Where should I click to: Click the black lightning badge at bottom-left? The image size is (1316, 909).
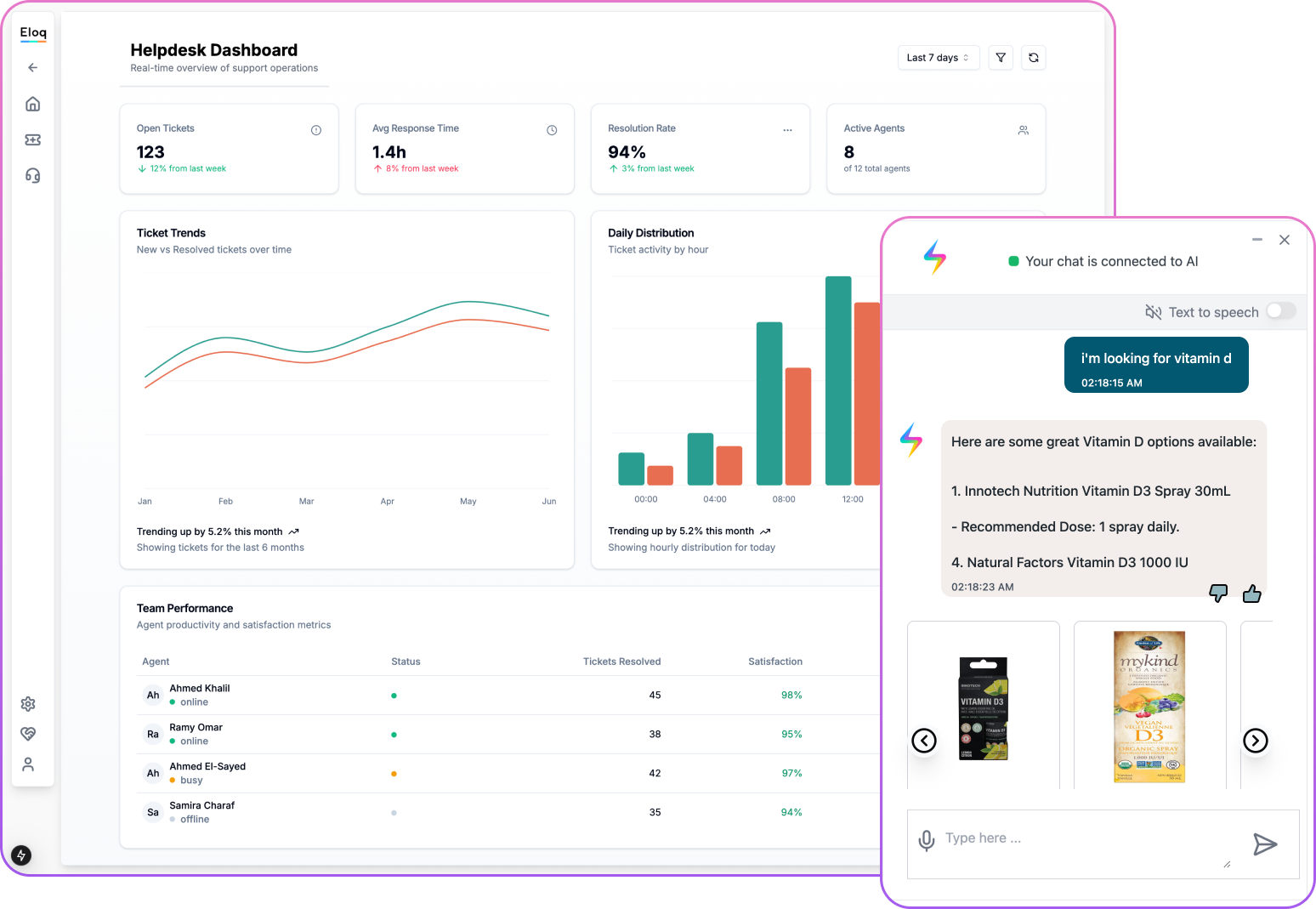click(x=21, y=855)
